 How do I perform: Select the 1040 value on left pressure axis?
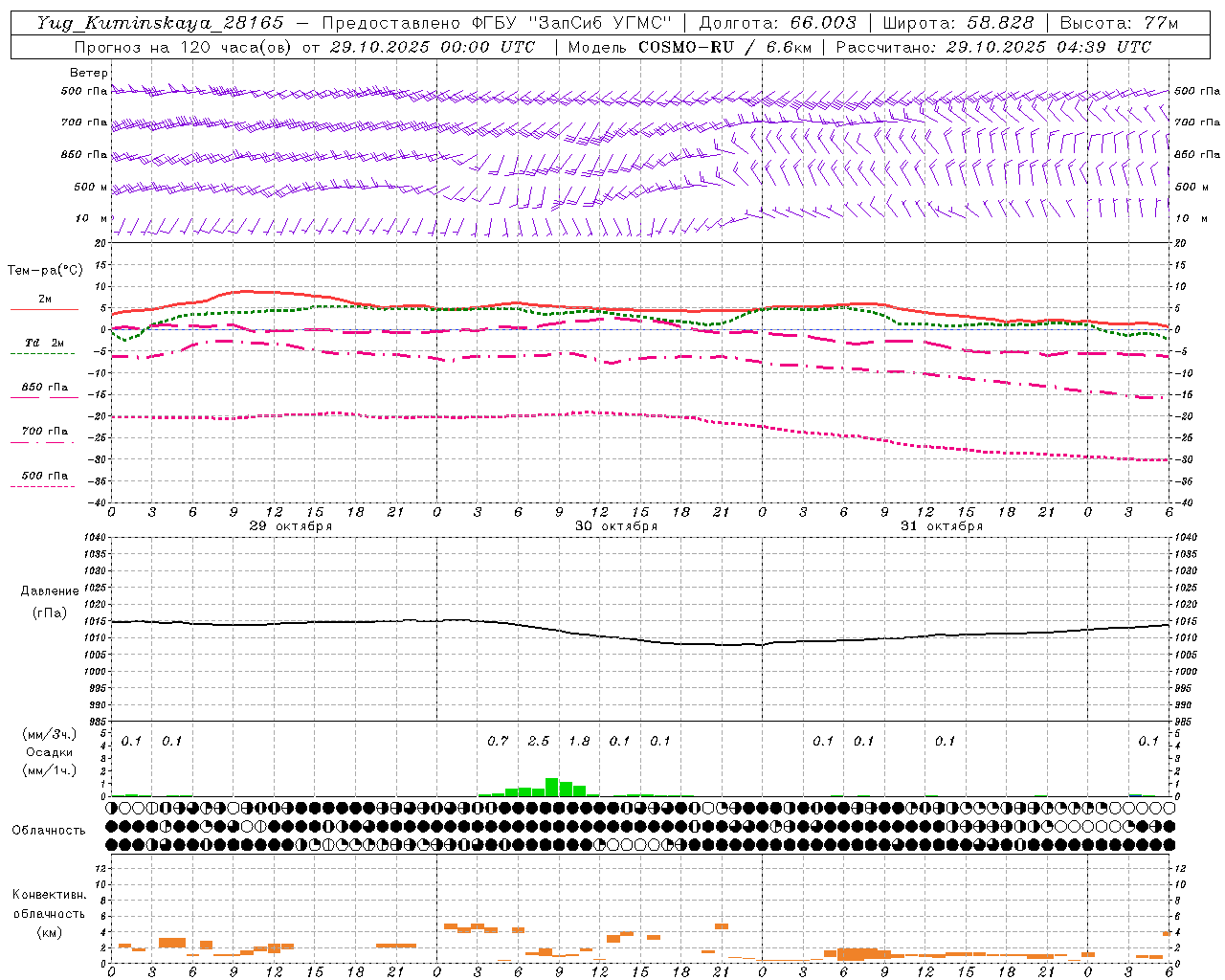tap(94, 537)
